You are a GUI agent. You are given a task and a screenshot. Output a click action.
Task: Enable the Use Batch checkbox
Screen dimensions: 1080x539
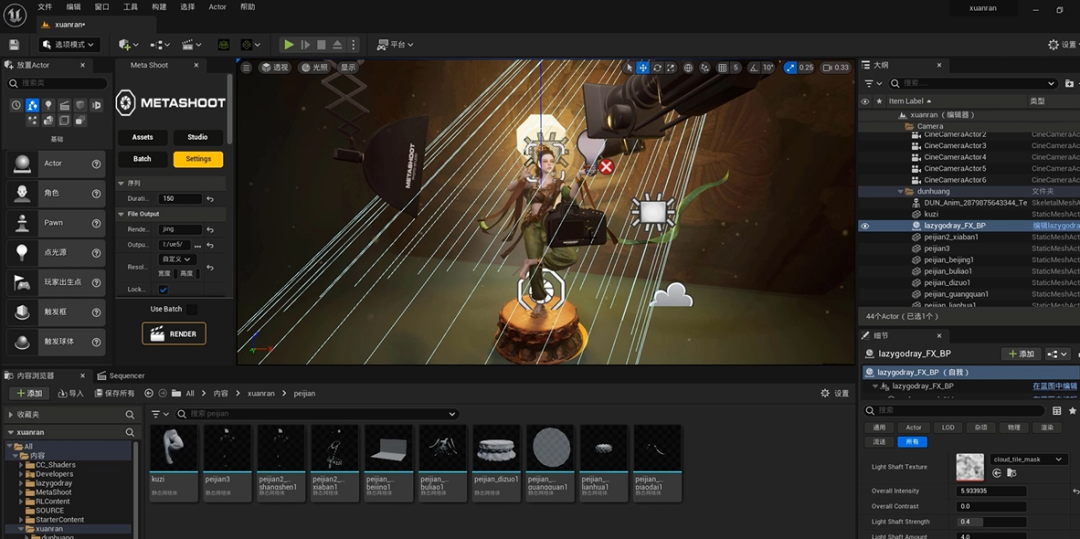(x=192, y=309)
